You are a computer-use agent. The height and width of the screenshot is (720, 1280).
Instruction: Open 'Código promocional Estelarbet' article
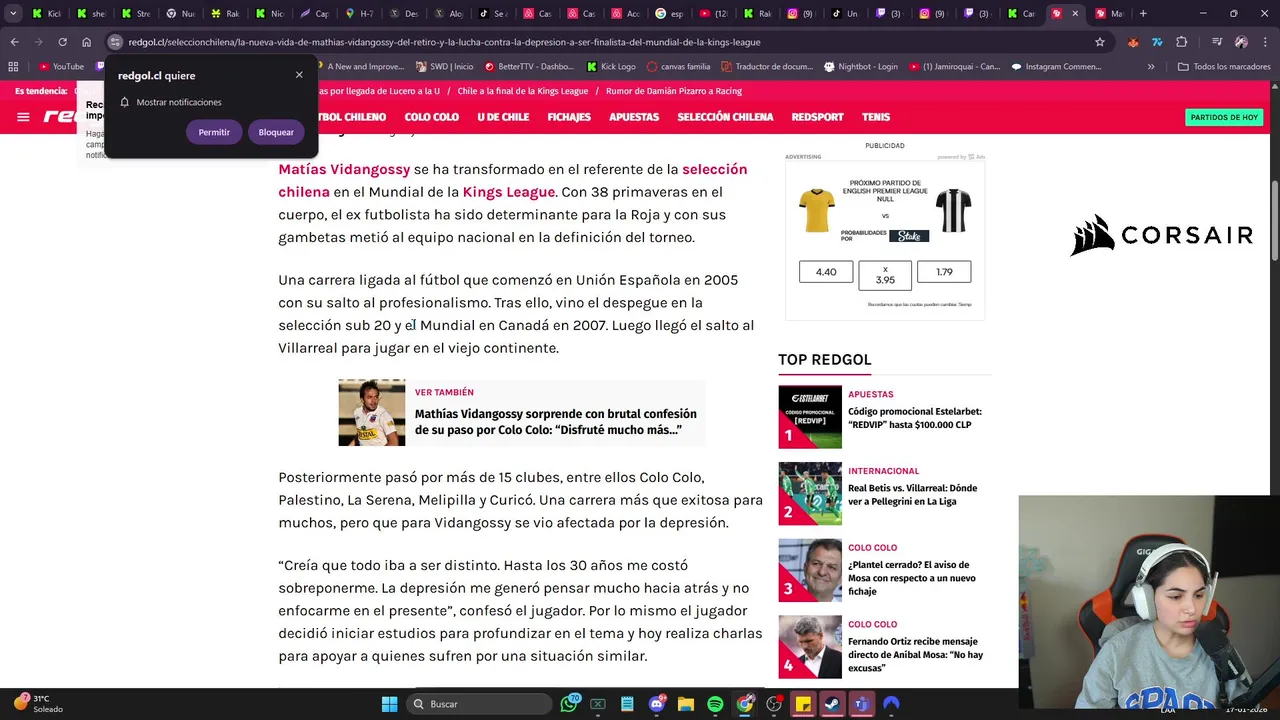pos(915,418)
